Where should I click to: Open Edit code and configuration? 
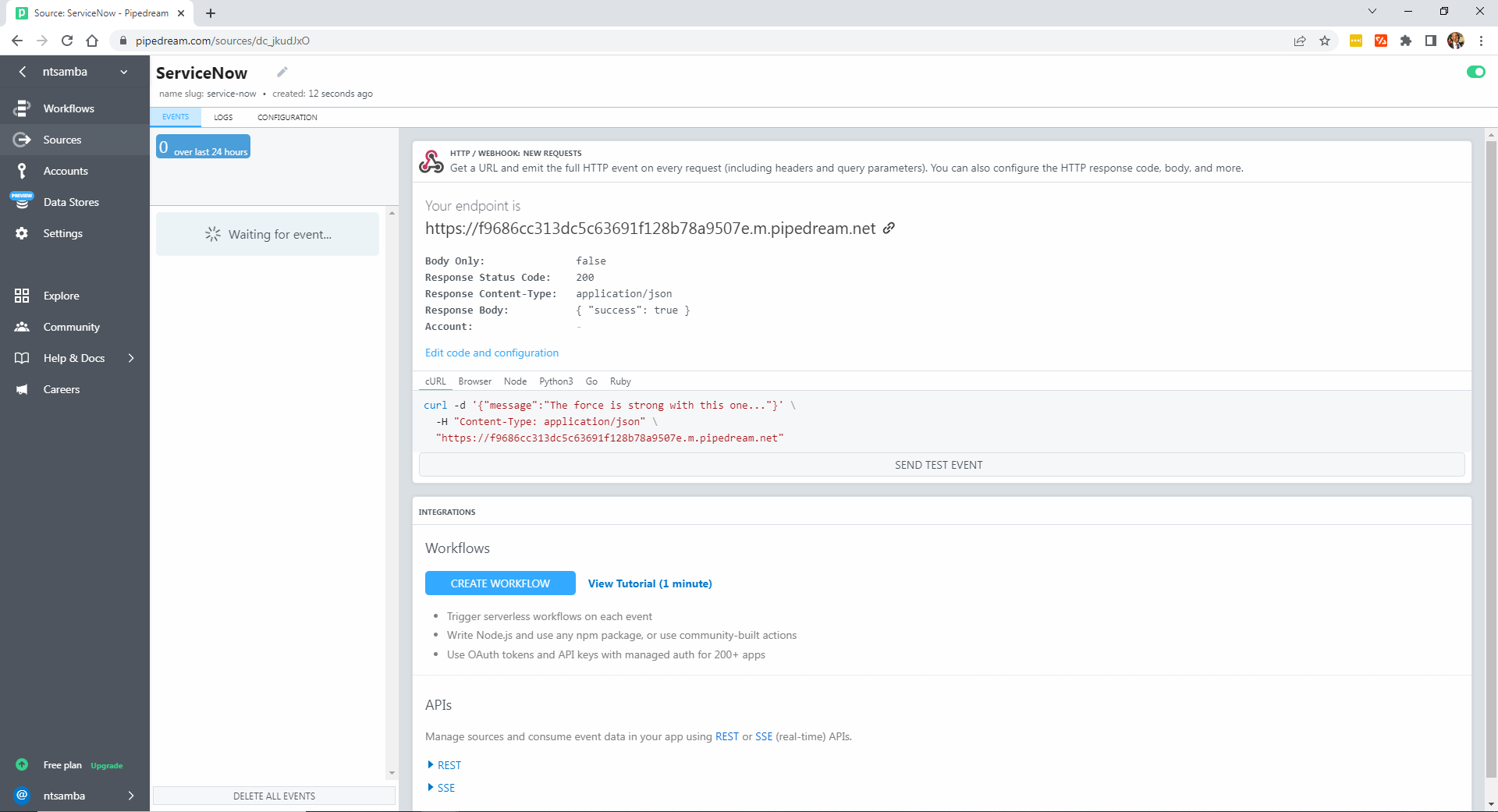click(x=492, y=353)
